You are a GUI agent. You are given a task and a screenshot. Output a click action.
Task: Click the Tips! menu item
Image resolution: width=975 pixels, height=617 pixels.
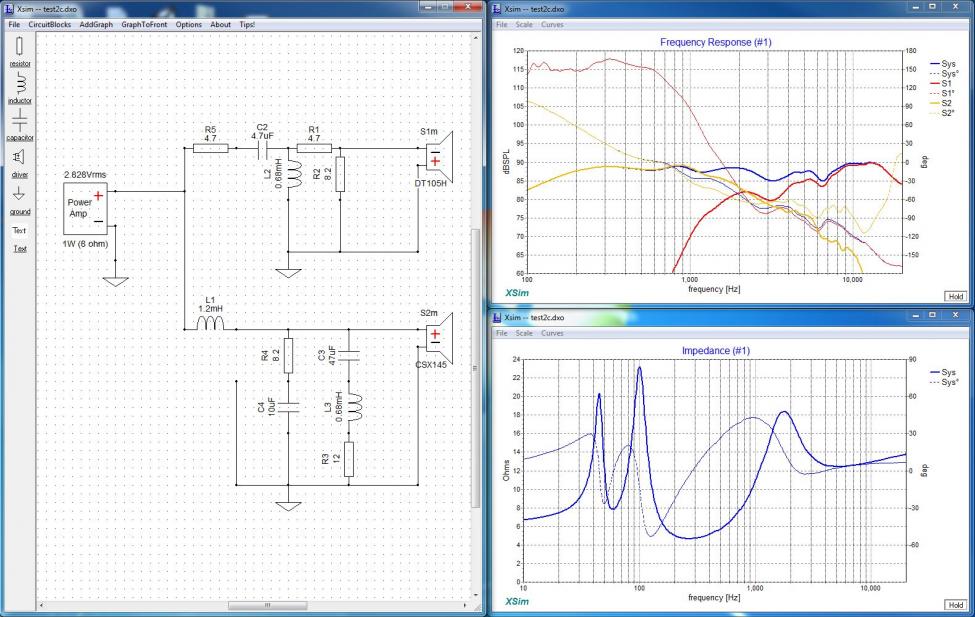point(247,24)
